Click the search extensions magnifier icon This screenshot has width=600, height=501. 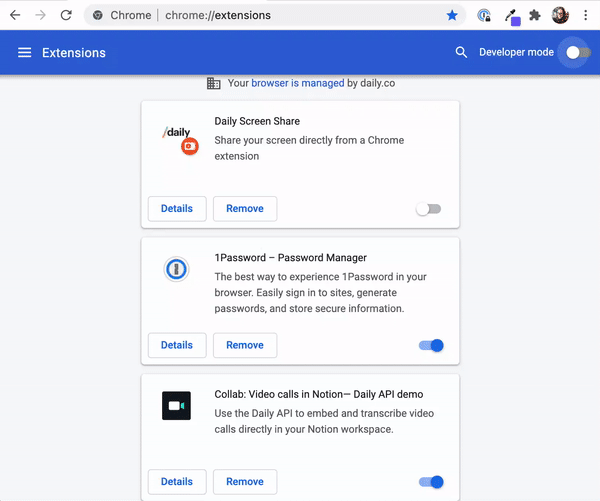point(461,52)
